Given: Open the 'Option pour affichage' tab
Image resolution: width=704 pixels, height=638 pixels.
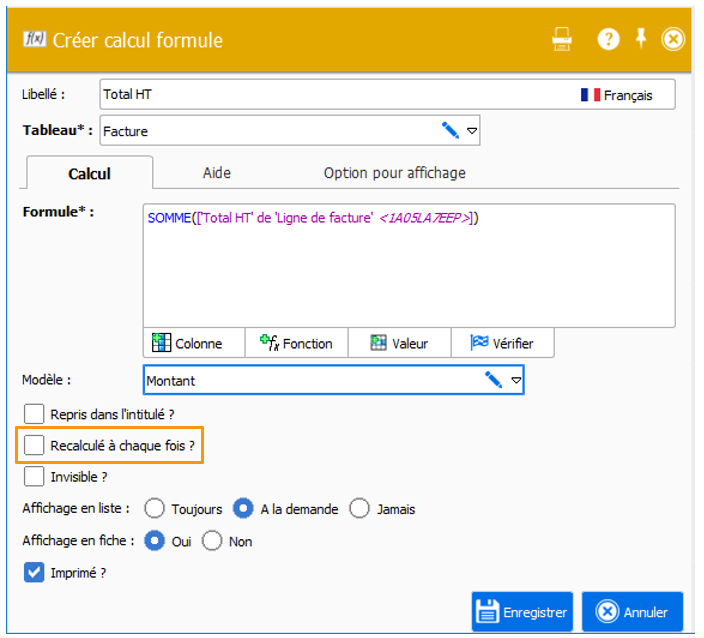Looking at the screenshot, I should [394, 173].
